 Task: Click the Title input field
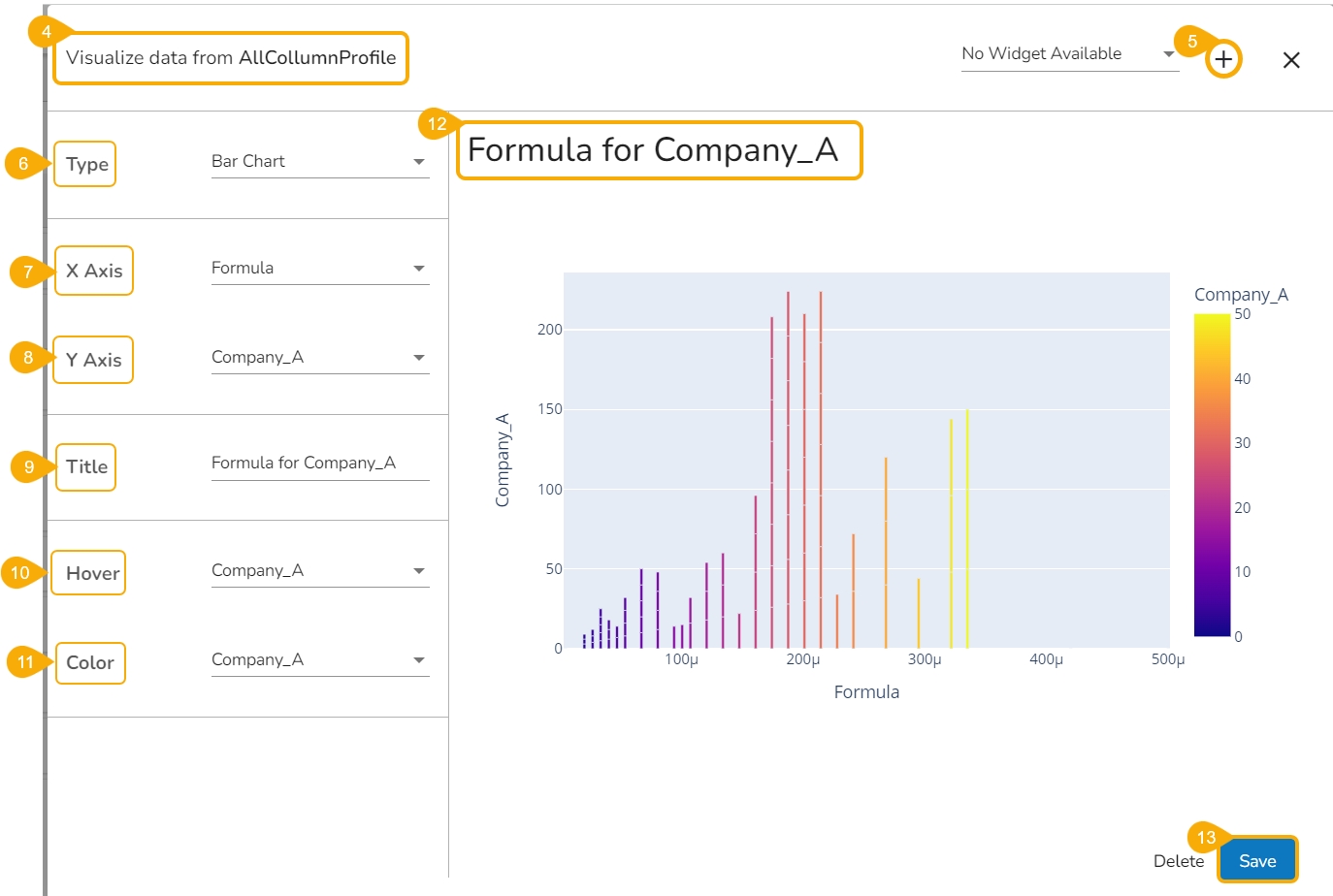tap(319, 464)
